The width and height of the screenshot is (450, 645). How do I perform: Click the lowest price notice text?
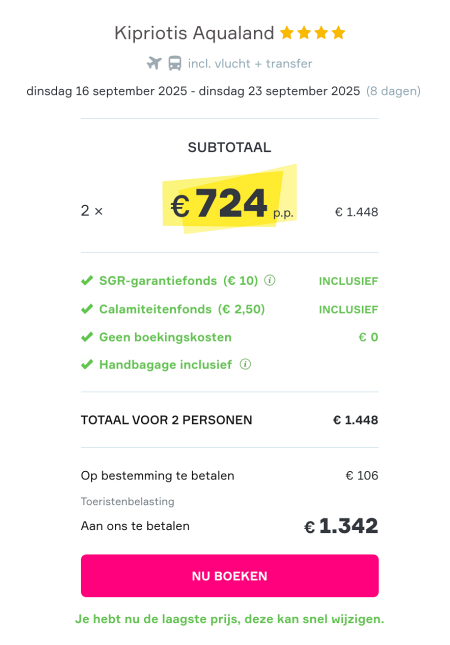[230, 619]
